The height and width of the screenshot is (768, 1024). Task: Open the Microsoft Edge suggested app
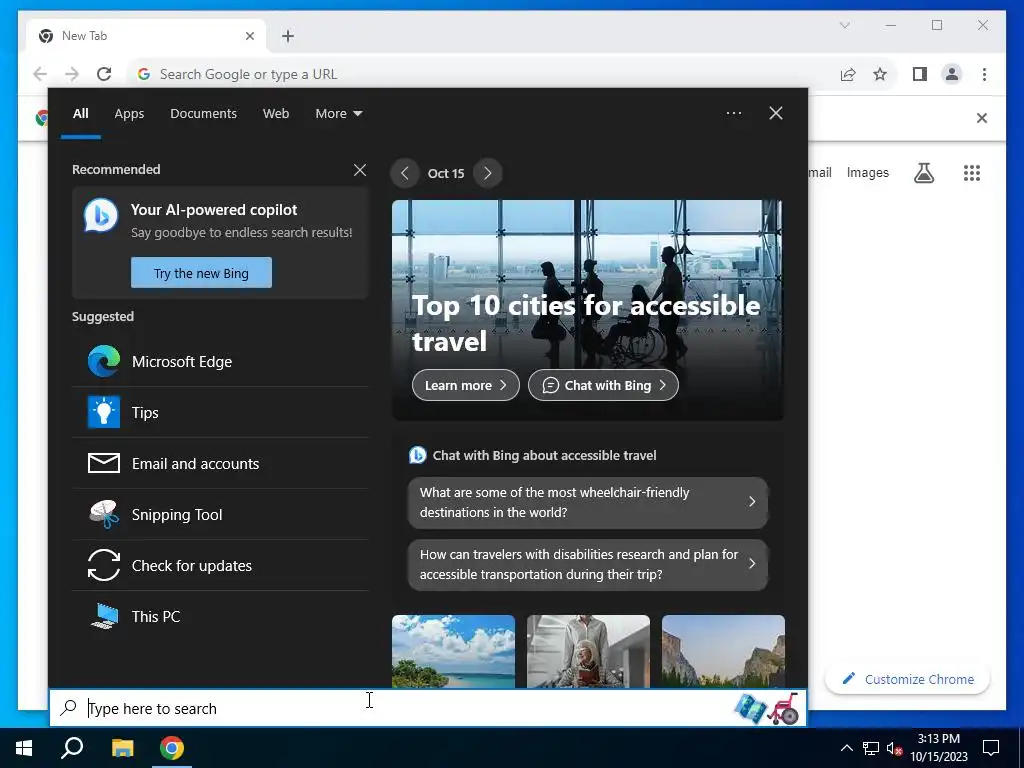[220, 361]
